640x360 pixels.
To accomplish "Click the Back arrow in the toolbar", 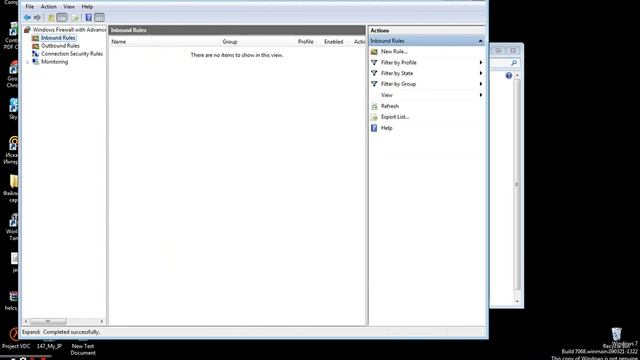I will 27,18.
